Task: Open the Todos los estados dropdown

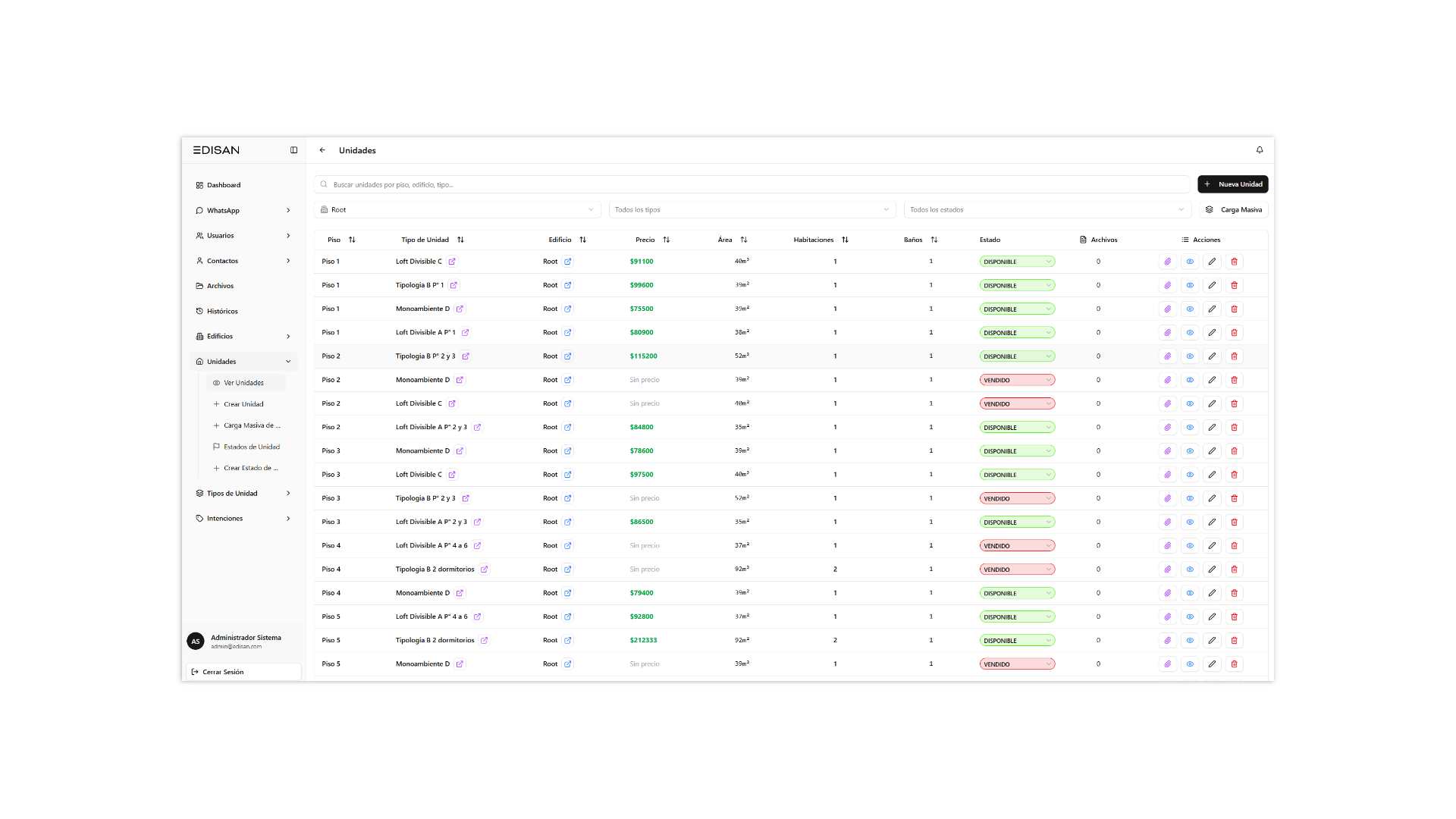Action: (x=1046, y=210)
